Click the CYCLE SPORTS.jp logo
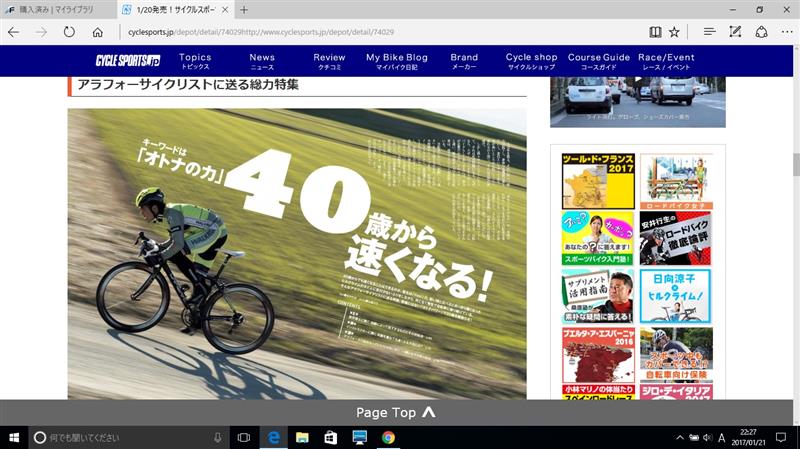The width and height of the screenshot is (800, 449). 128,61
